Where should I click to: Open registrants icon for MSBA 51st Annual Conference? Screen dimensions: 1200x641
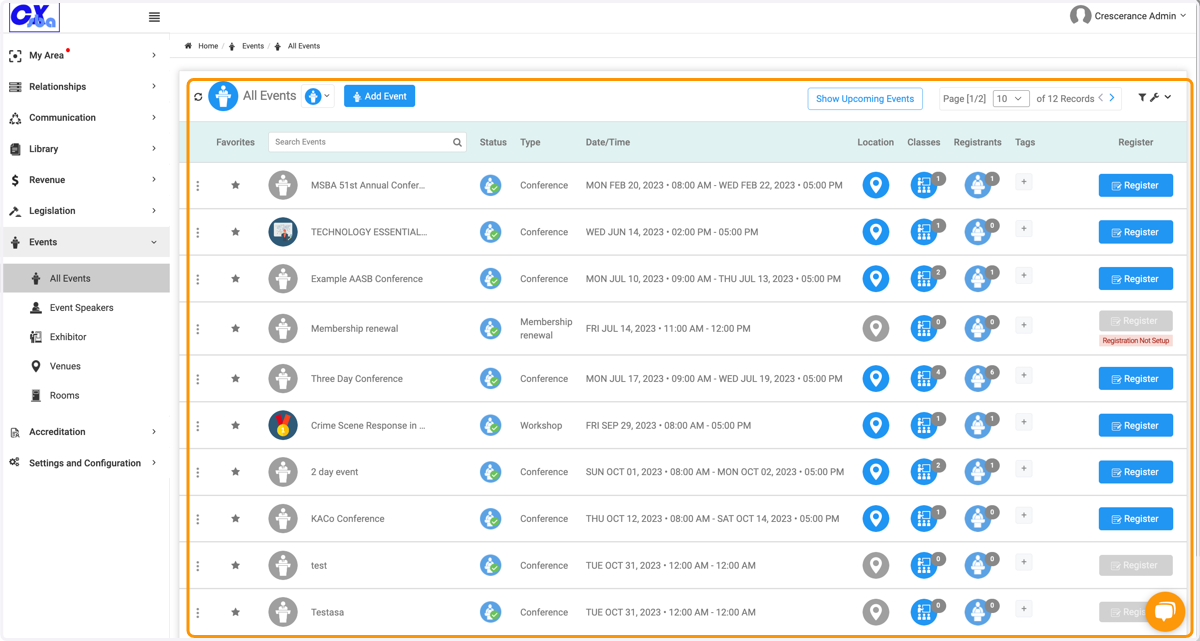click(x=978, y=185)
